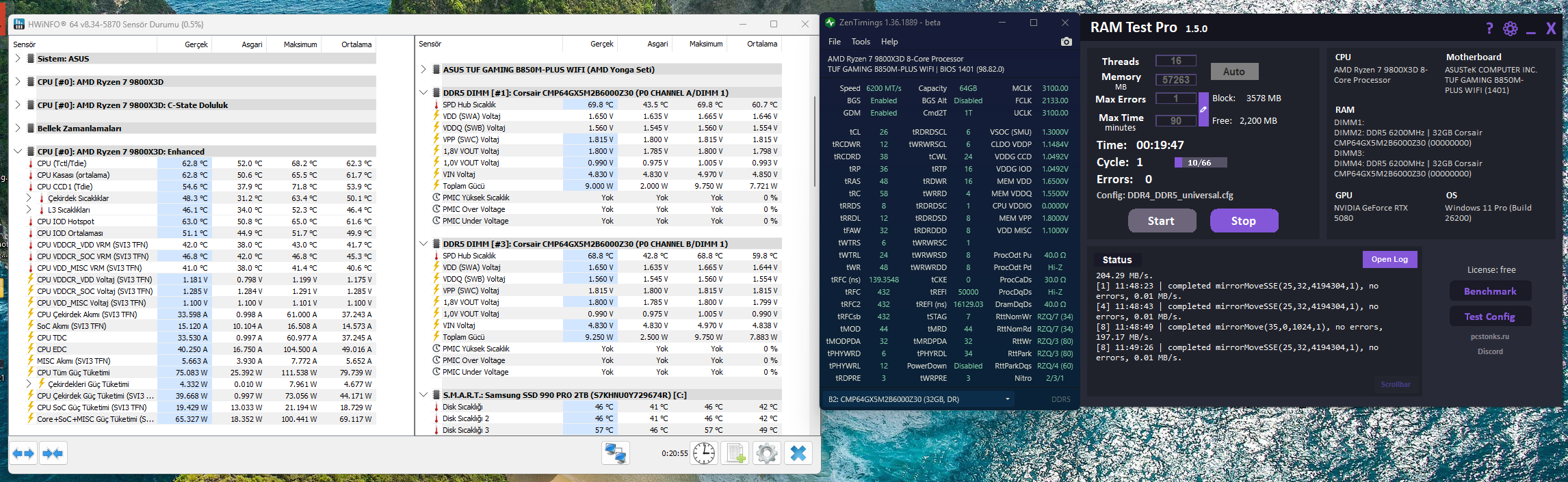Collapse the S.M.A.R.T. Samsung SSD 990 PRO group
This screenshot has width=1568, height=482.
(423, 395)
